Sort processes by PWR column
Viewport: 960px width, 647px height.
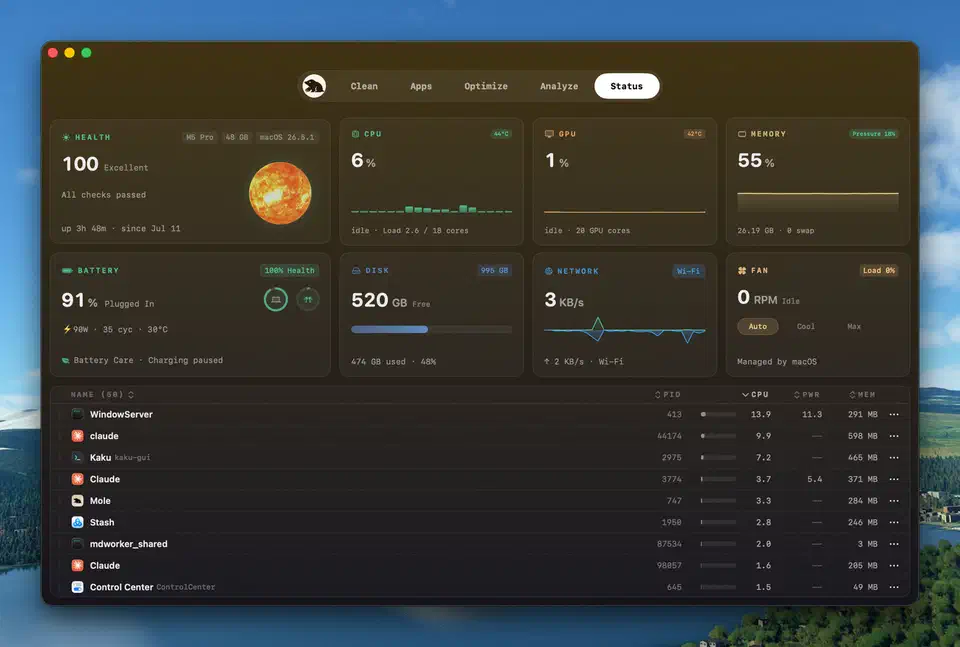[x=807, y=395]
